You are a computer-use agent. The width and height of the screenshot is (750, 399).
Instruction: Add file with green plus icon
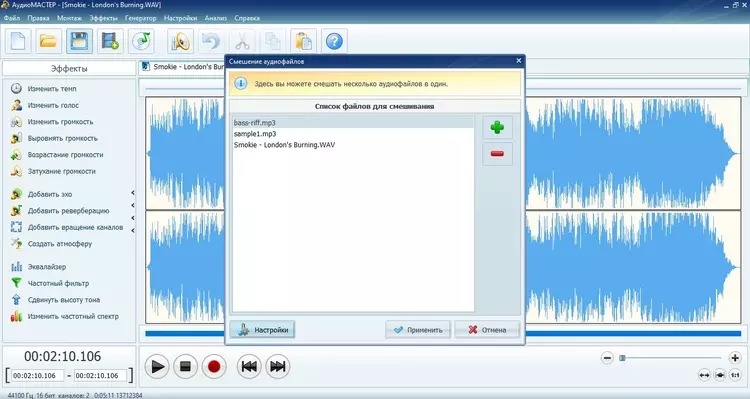(497, 127)
